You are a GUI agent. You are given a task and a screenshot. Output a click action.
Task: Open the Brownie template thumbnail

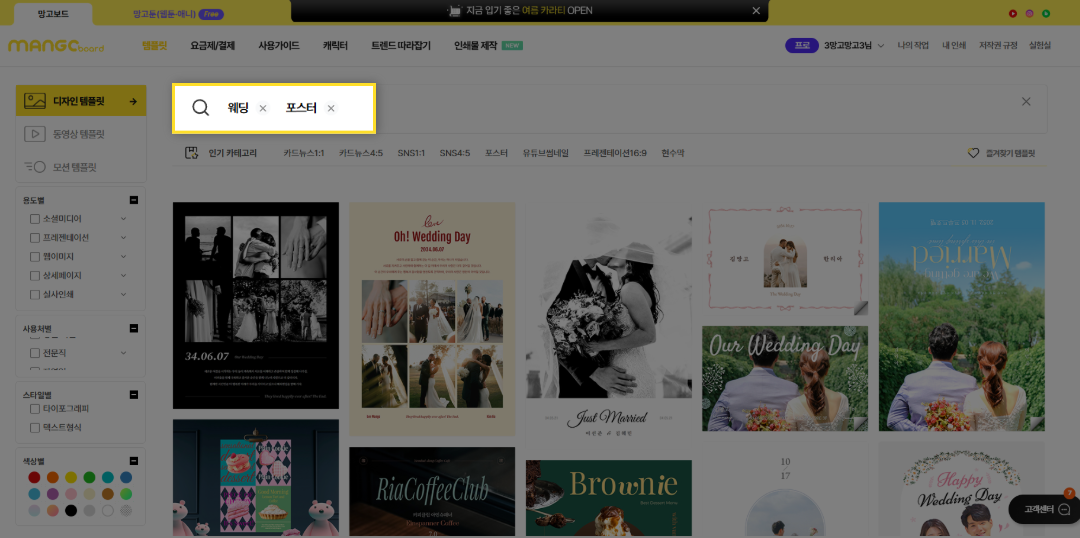[x=609, y=498]
